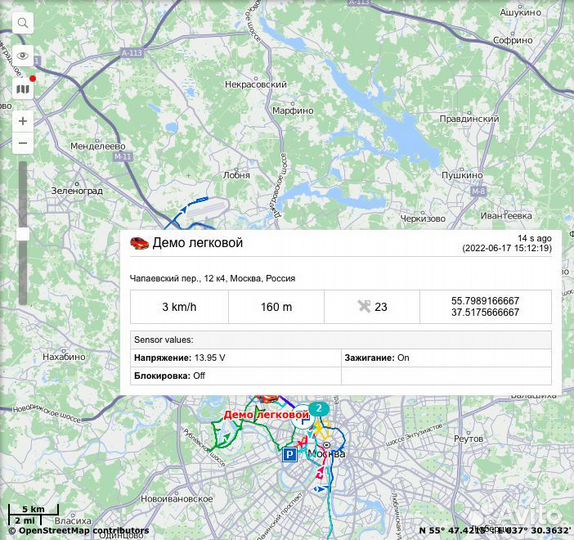Screen dimensions: 574x540
Task: Click the 14 s ago timestamp
Action: 534,238
